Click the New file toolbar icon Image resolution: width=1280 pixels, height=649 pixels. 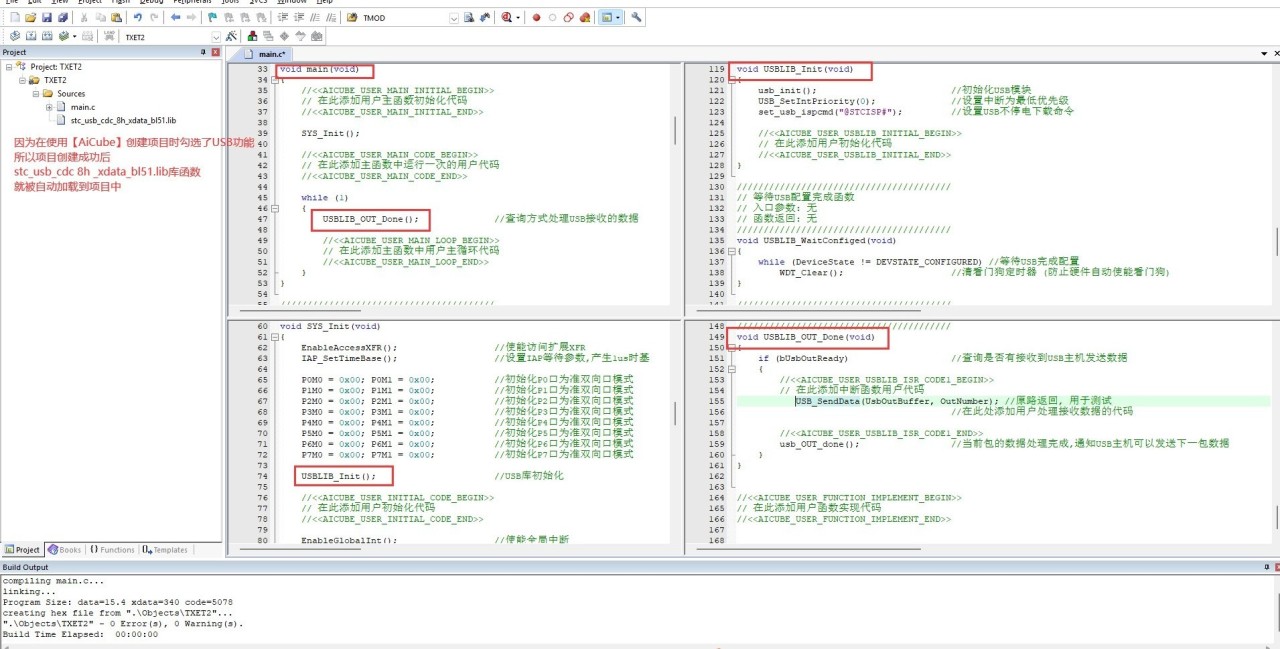tap(14, 18)
